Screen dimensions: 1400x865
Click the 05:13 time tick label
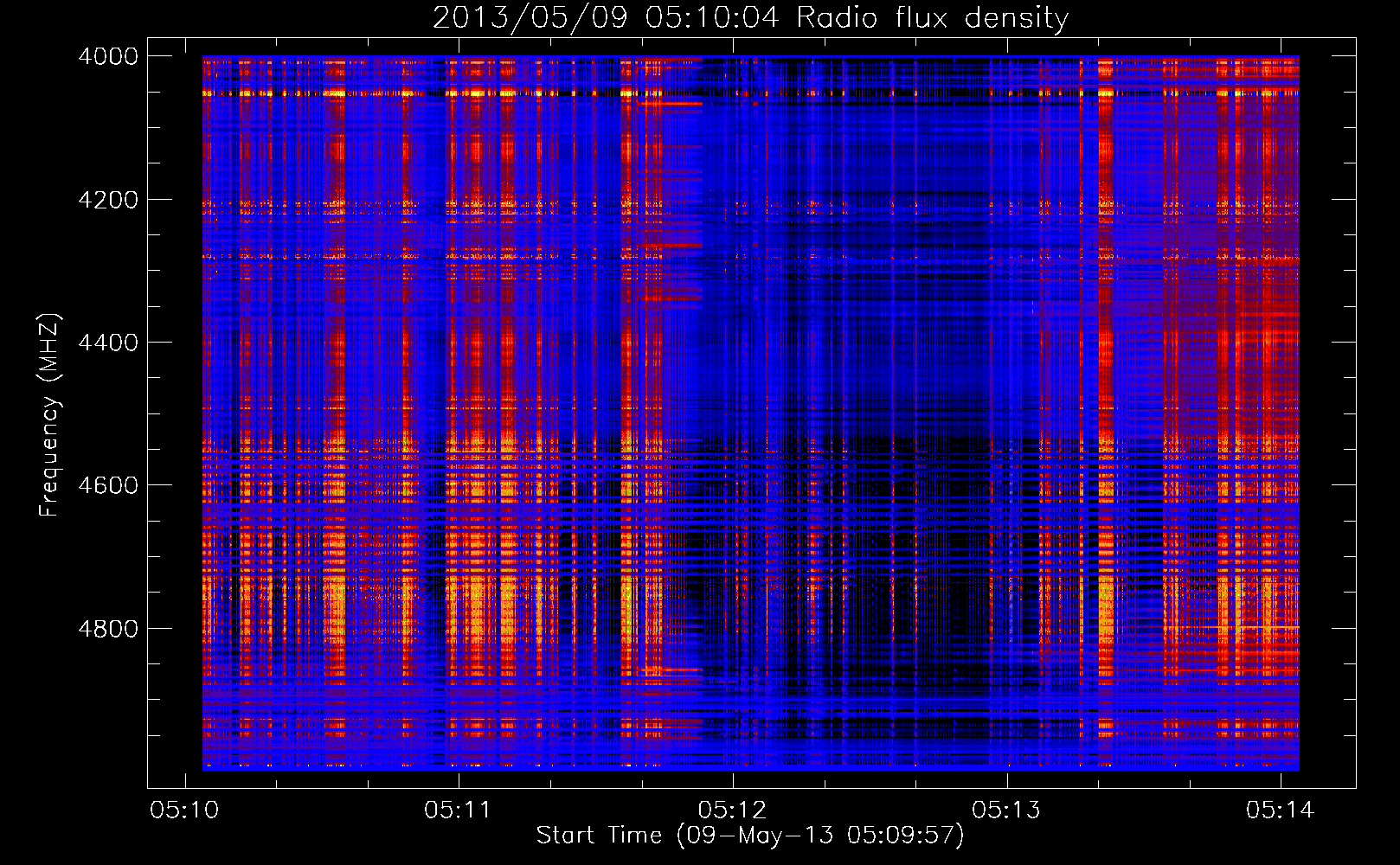pyautogui.click(x=1006, y=811)
